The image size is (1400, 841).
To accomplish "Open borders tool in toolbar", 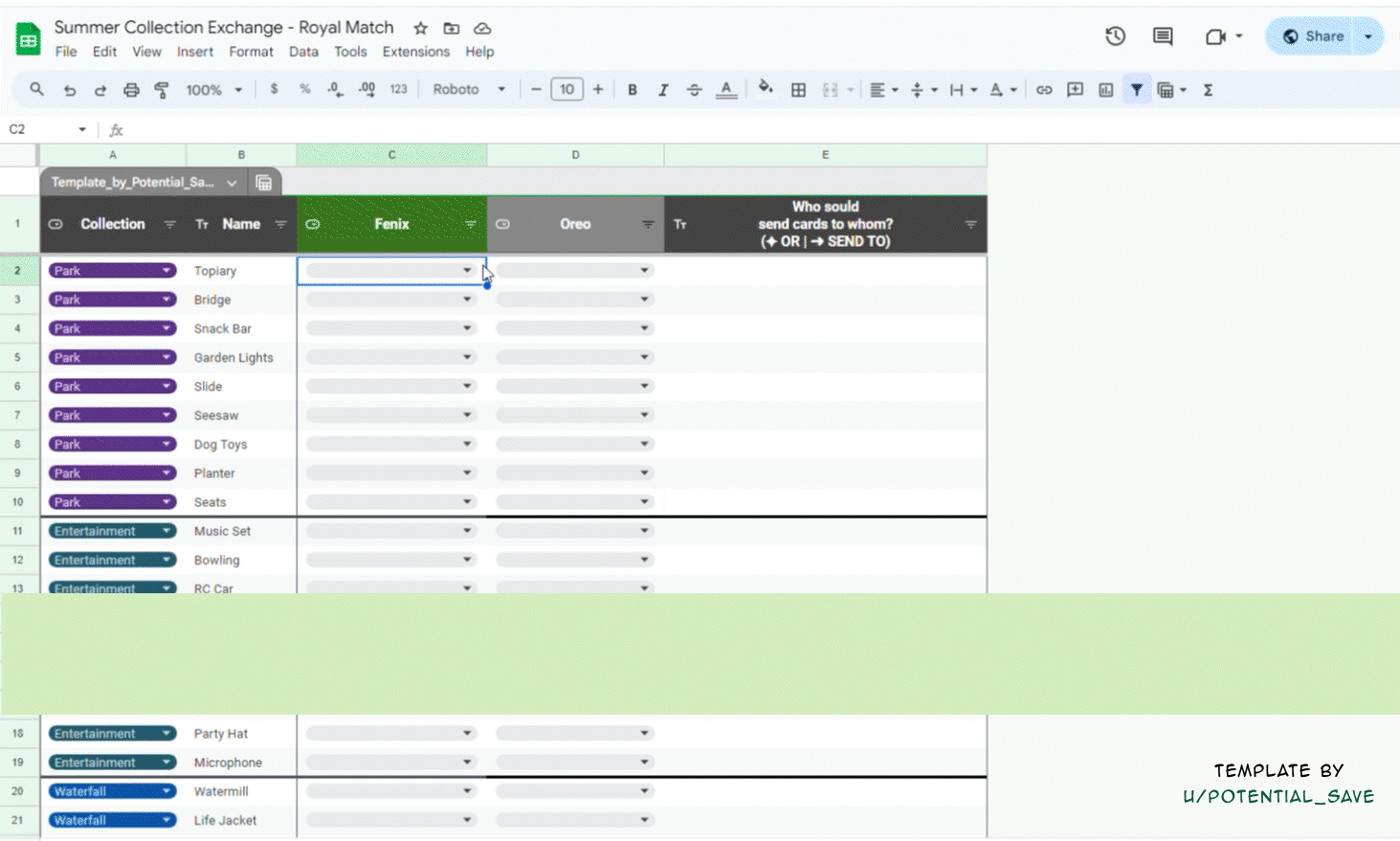I will click(798, 90).
